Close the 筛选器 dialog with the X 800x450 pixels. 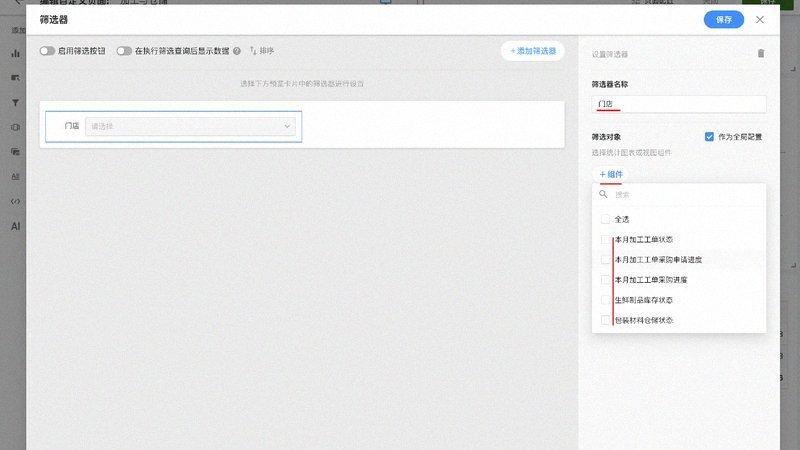coord(760,20)
